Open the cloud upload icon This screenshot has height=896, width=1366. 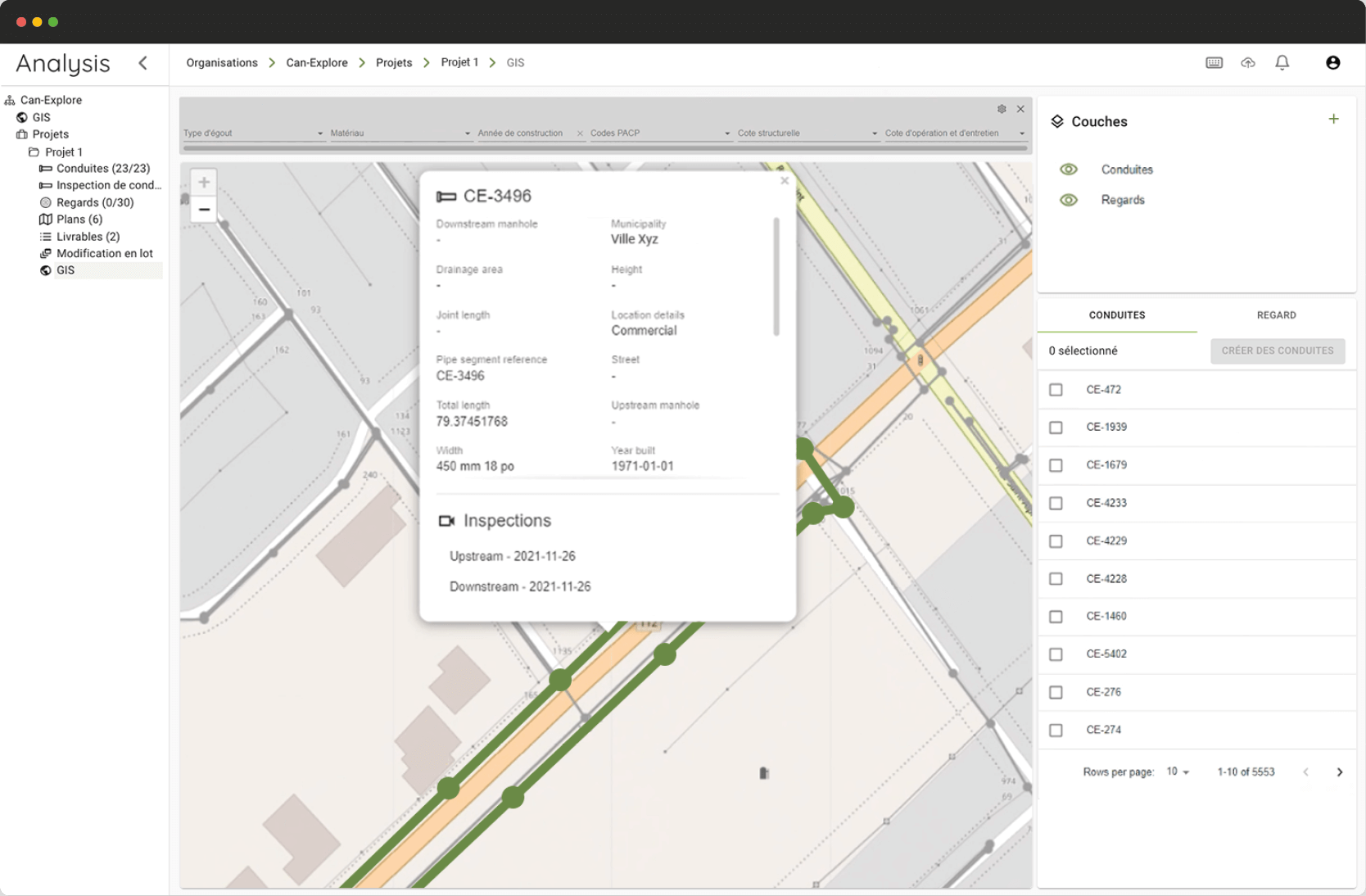tap(1248, 62)
